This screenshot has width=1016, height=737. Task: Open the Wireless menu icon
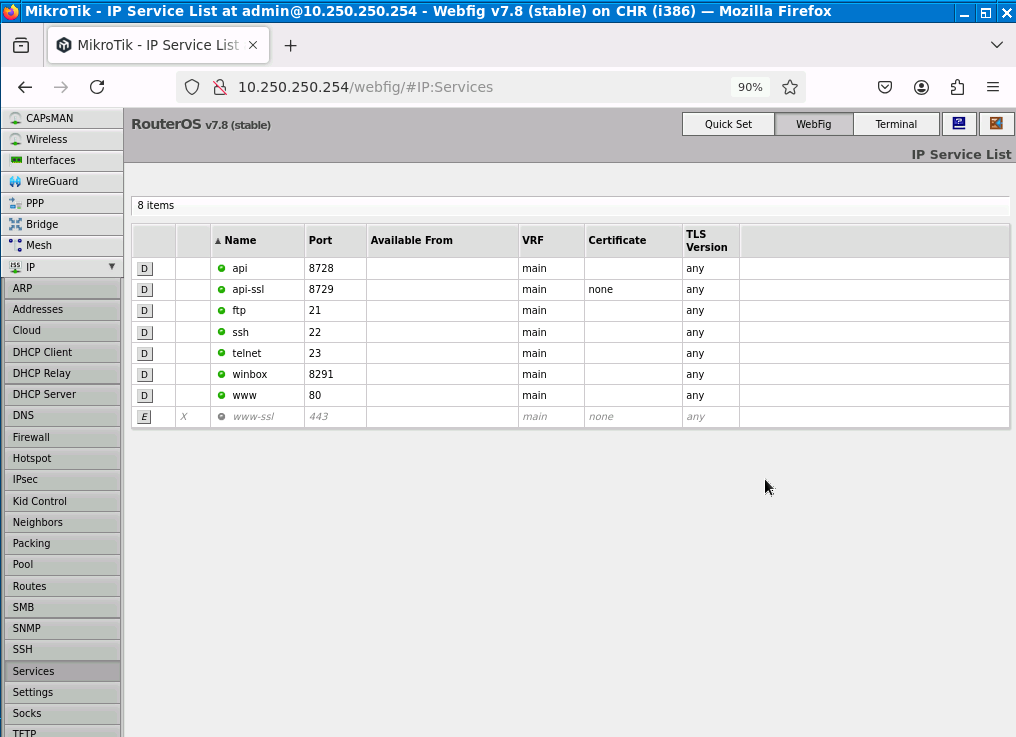(x=16, y=139)
